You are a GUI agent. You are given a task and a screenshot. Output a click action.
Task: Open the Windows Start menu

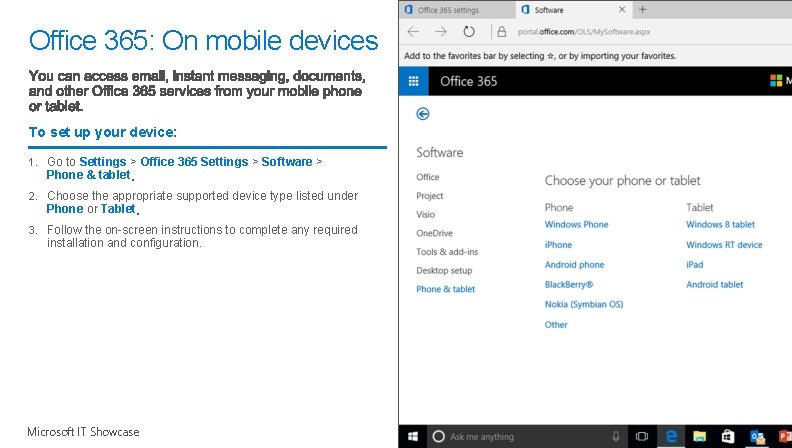pos(413,437)
